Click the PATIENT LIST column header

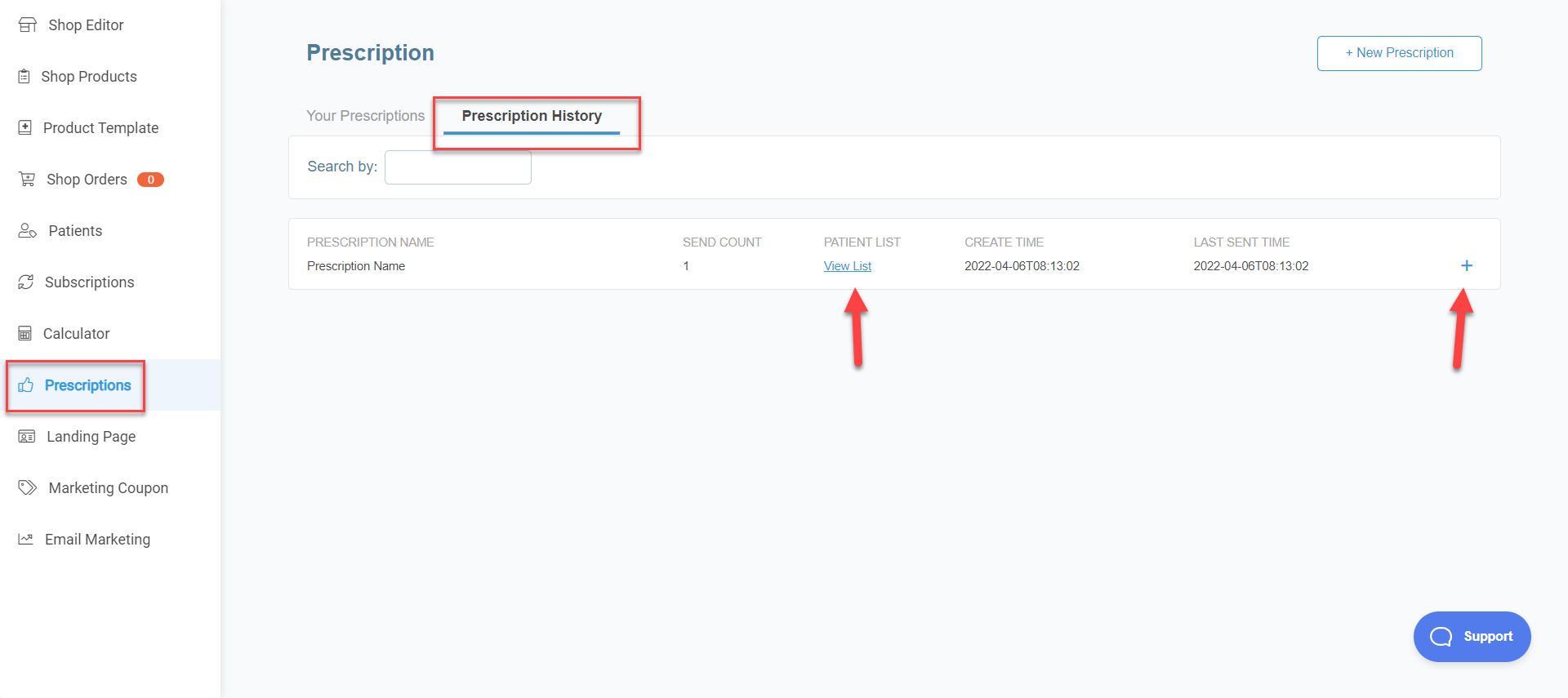point(862,242)
